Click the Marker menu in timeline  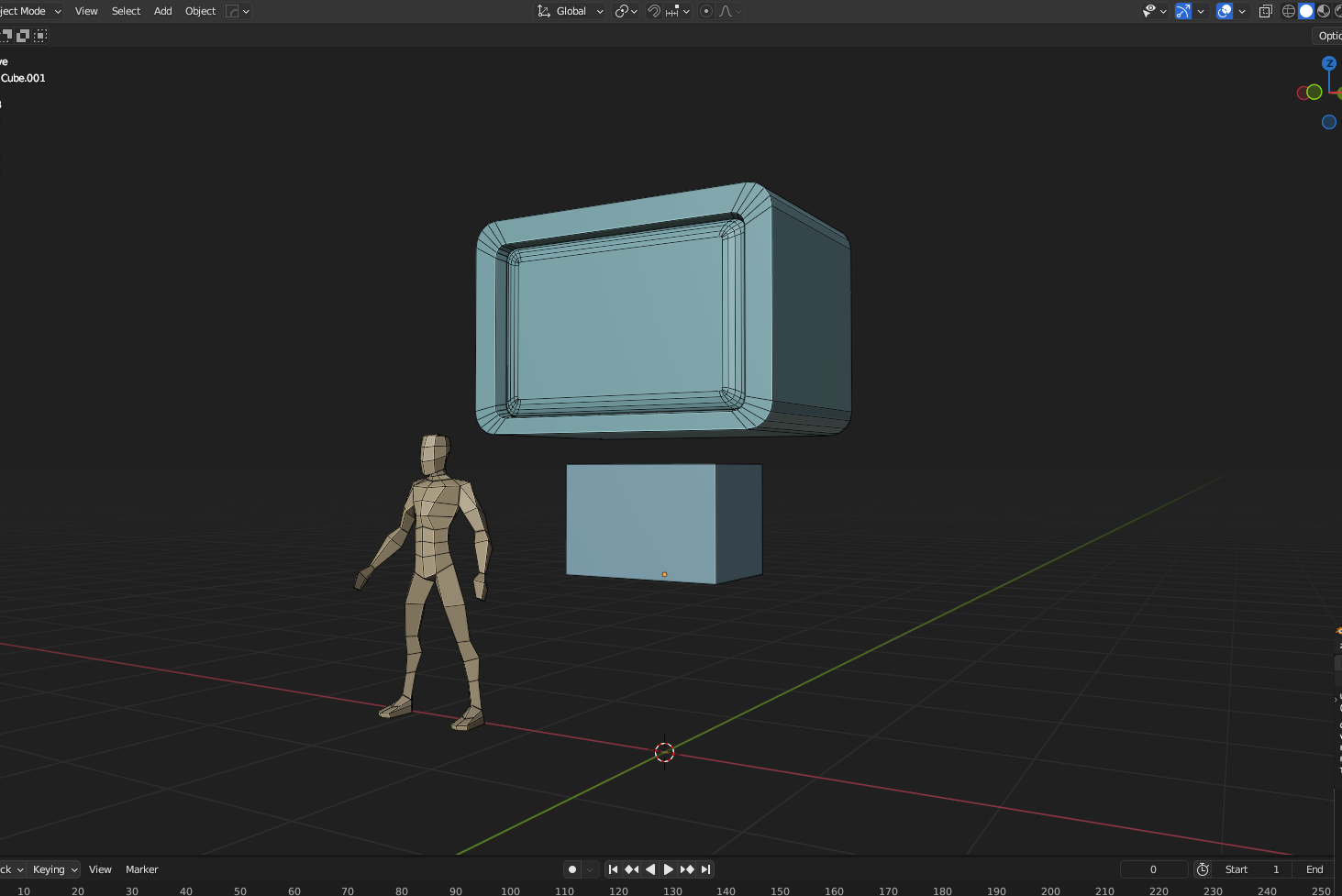coord(141,869)
